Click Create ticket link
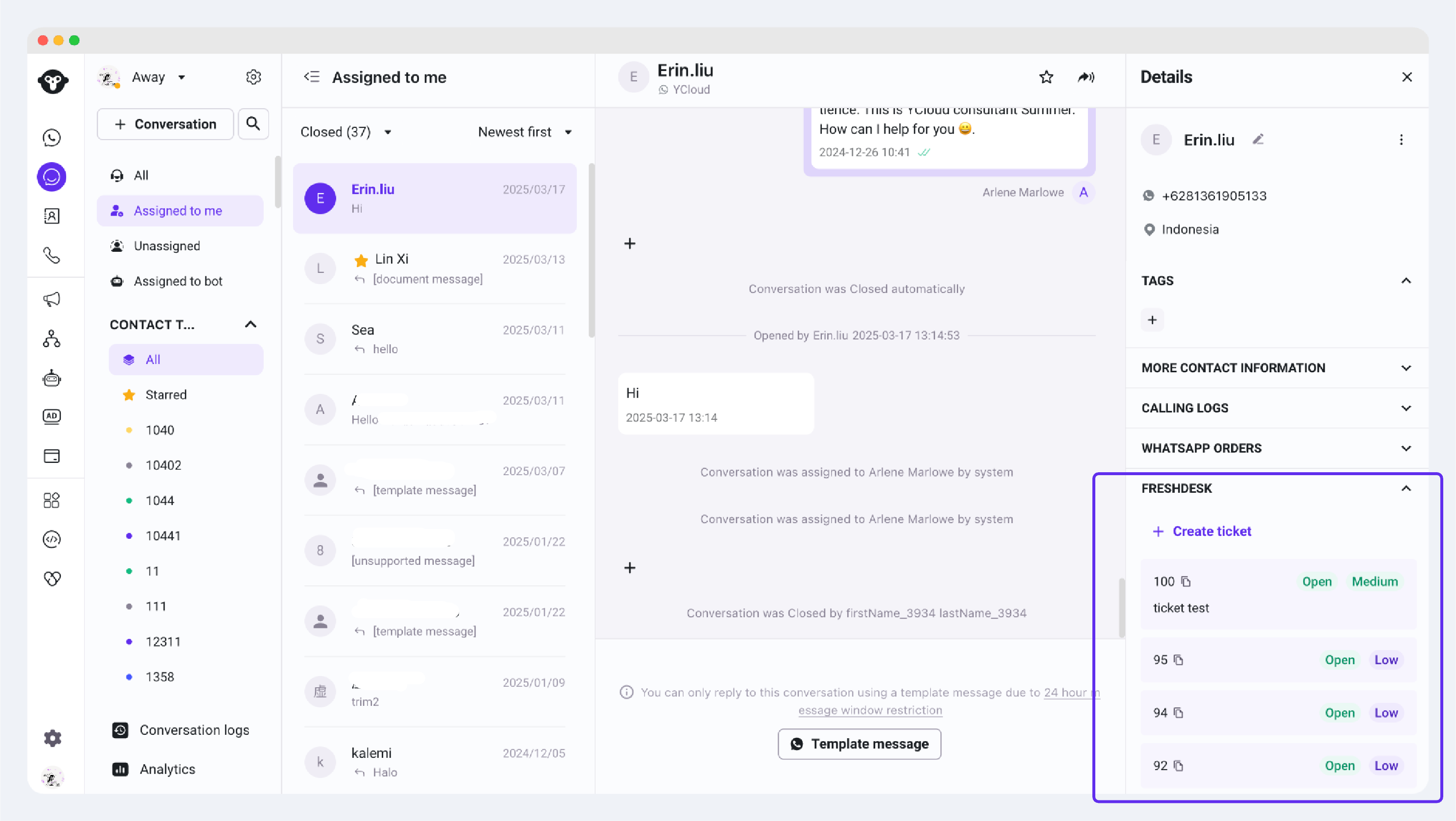 (1211, 531)
